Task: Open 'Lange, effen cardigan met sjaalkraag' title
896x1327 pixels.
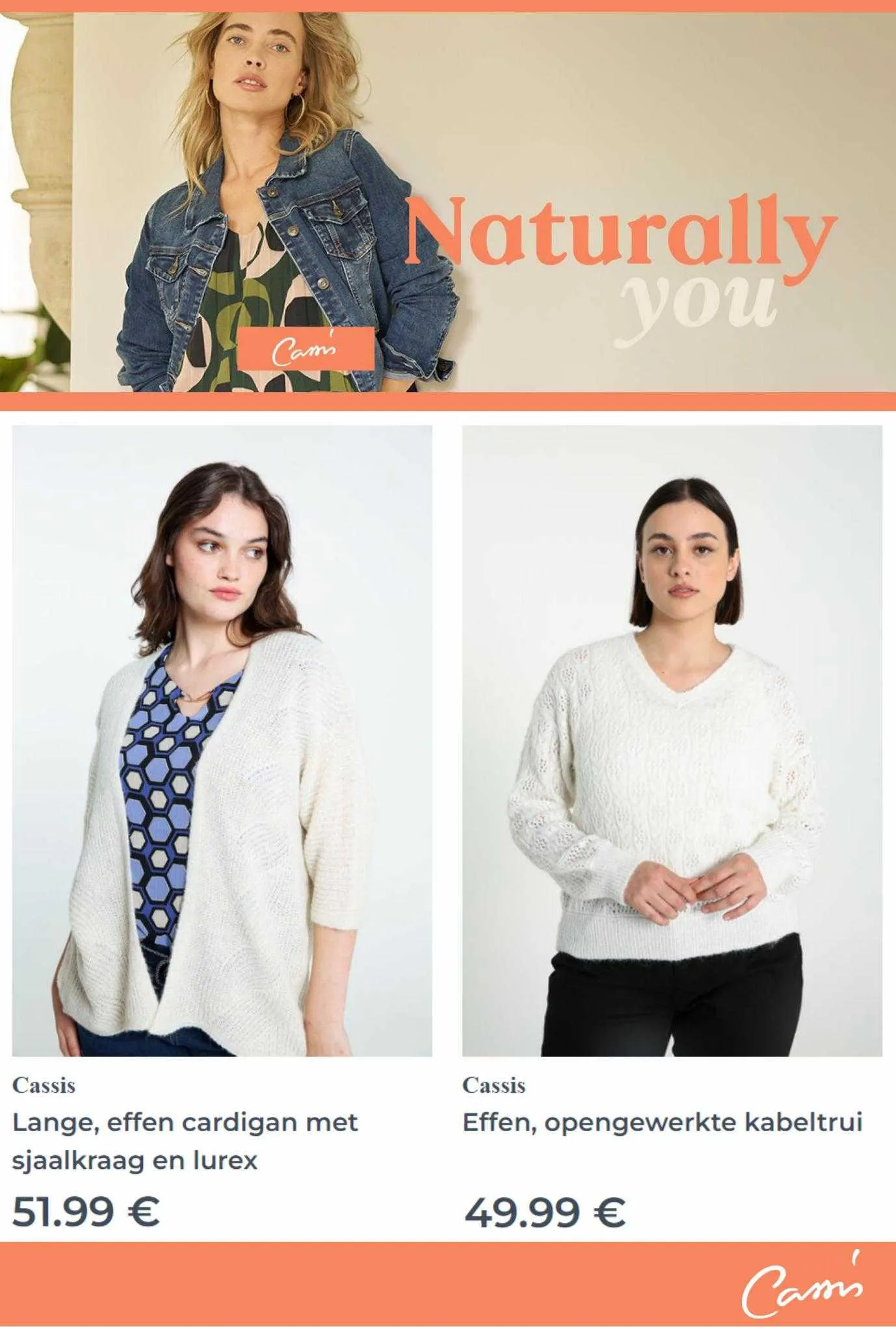Action: 185,1141
